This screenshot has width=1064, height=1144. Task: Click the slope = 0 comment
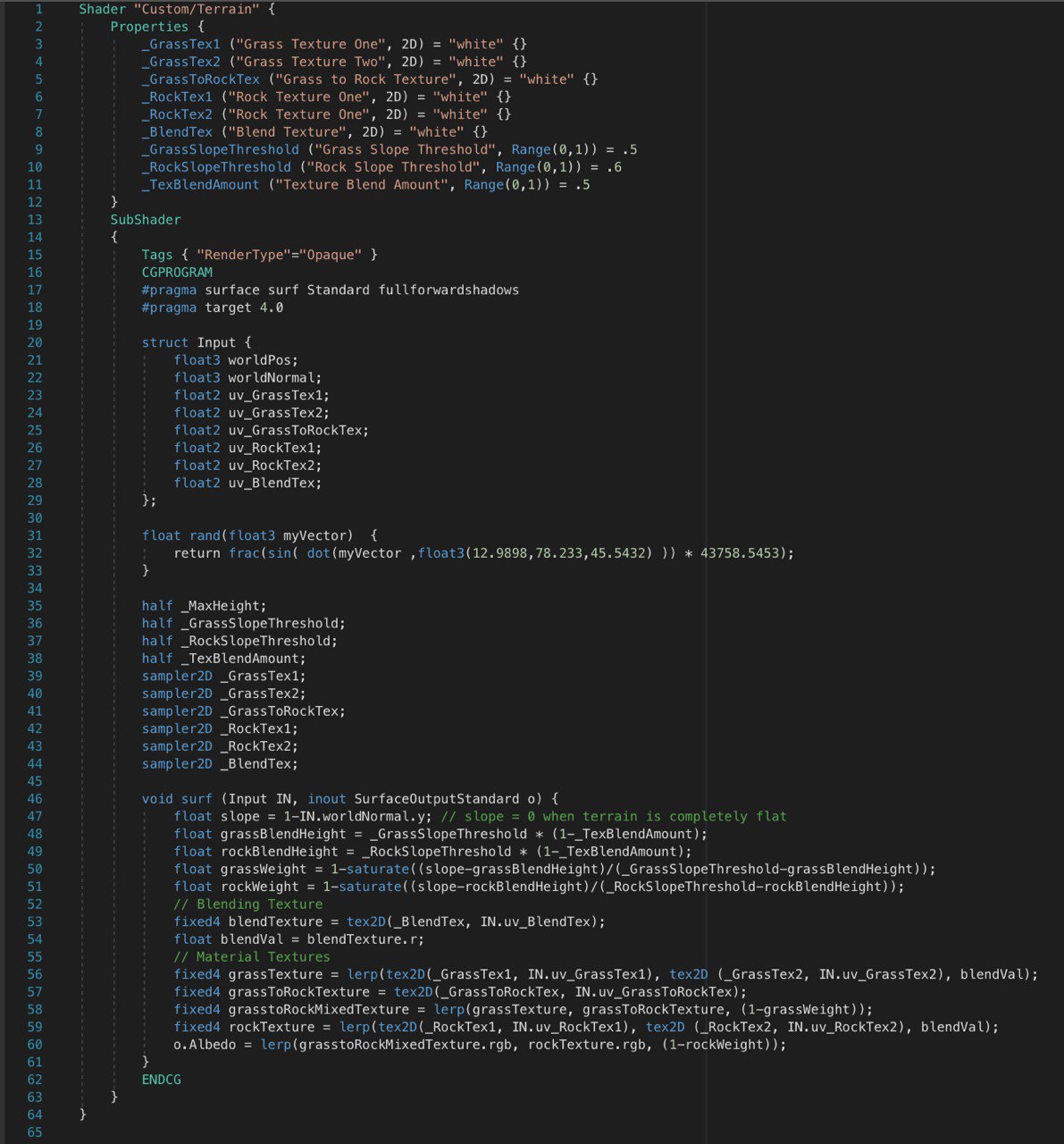pyautogui.click(x=614, y=816)
